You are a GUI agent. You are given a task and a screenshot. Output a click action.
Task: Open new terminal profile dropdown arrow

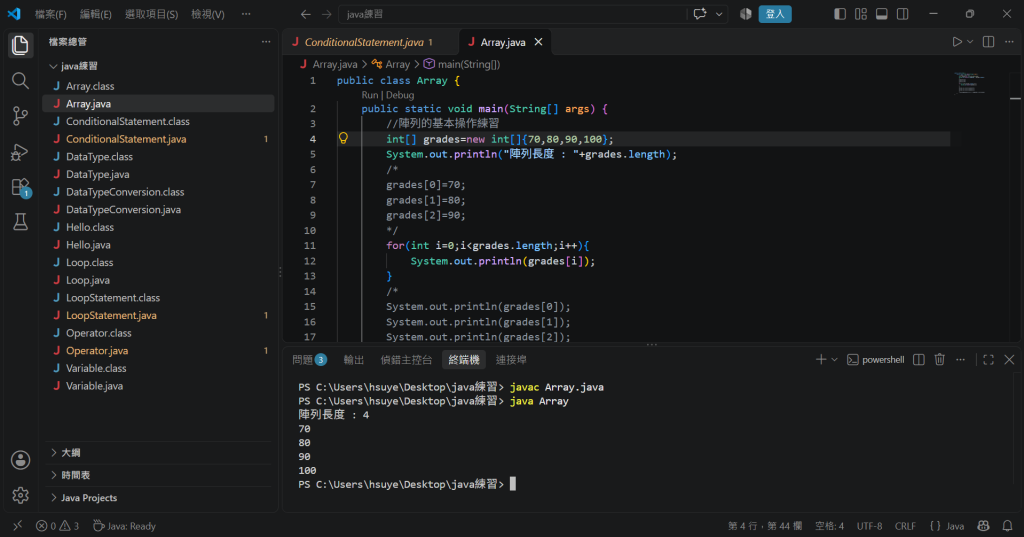pos(834,359)
